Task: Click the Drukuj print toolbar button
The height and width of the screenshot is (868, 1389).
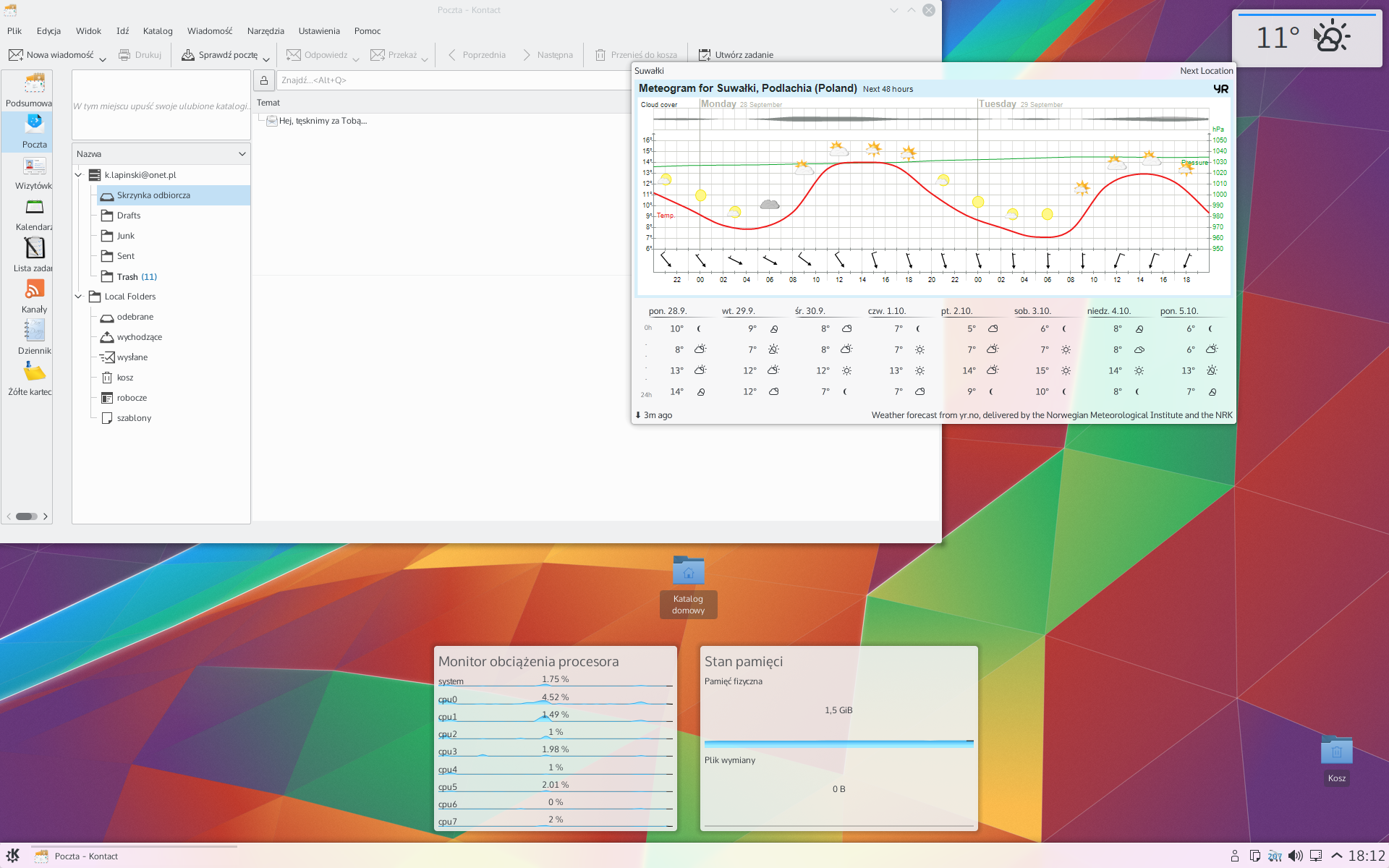Action: click(x=140, y=55)
